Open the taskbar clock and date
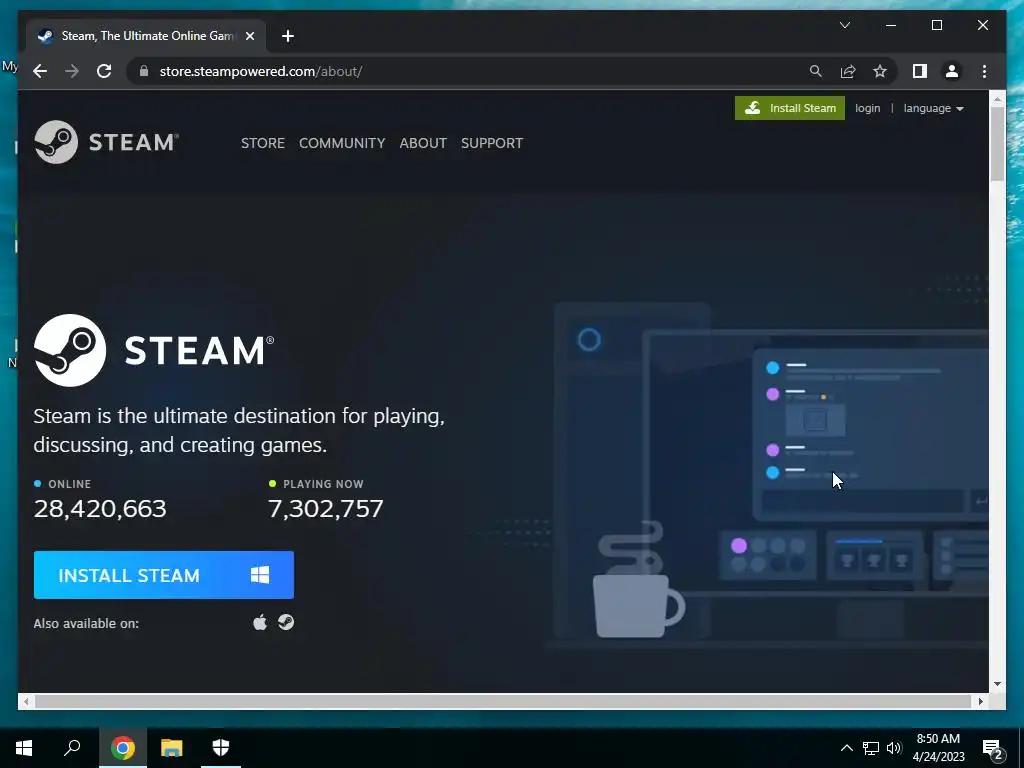This screenshot has width=1024, height=768. (x=938, y=748)
